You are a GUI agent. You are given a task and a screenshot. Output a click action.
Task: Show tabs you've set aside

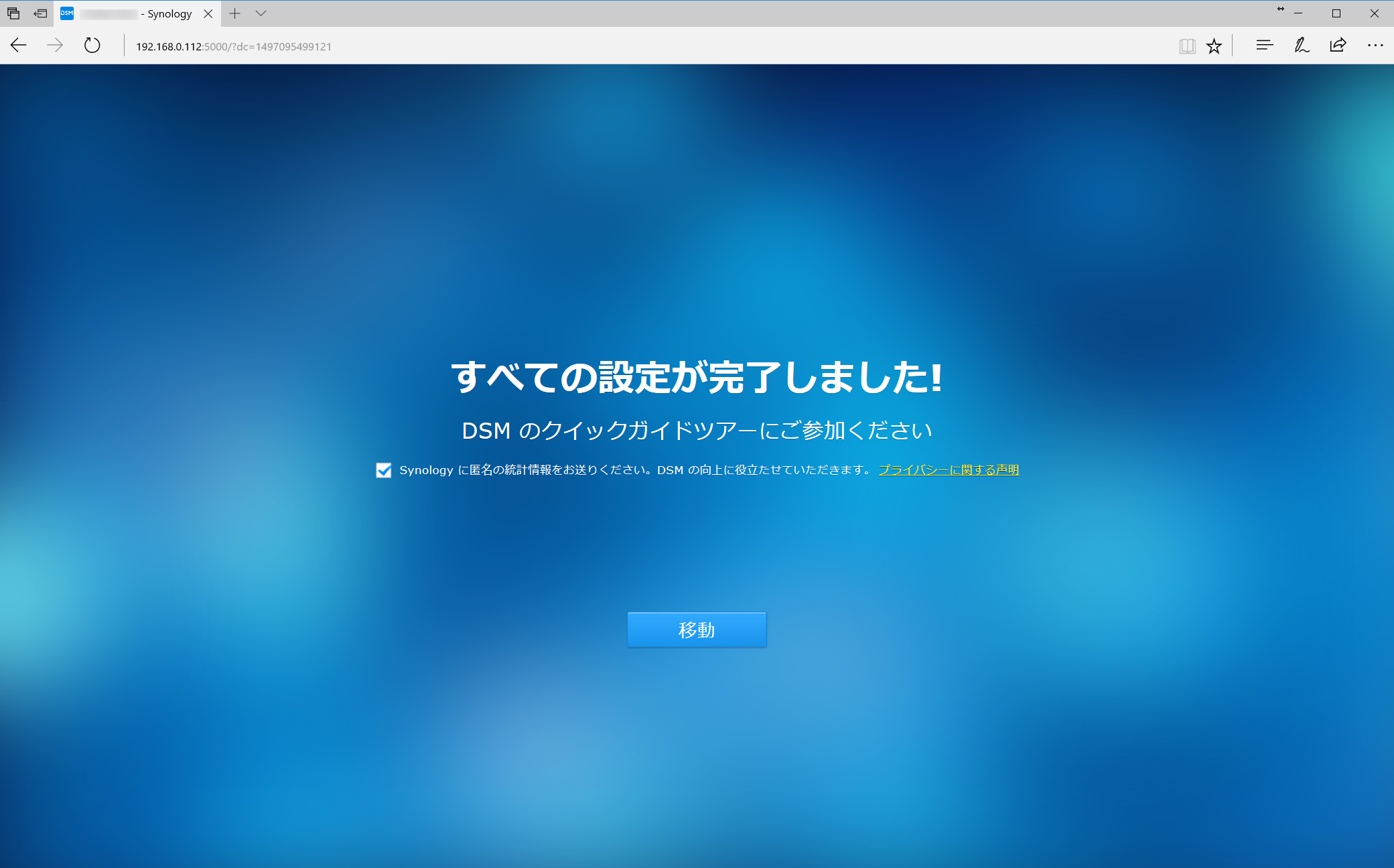click(13, 13)
